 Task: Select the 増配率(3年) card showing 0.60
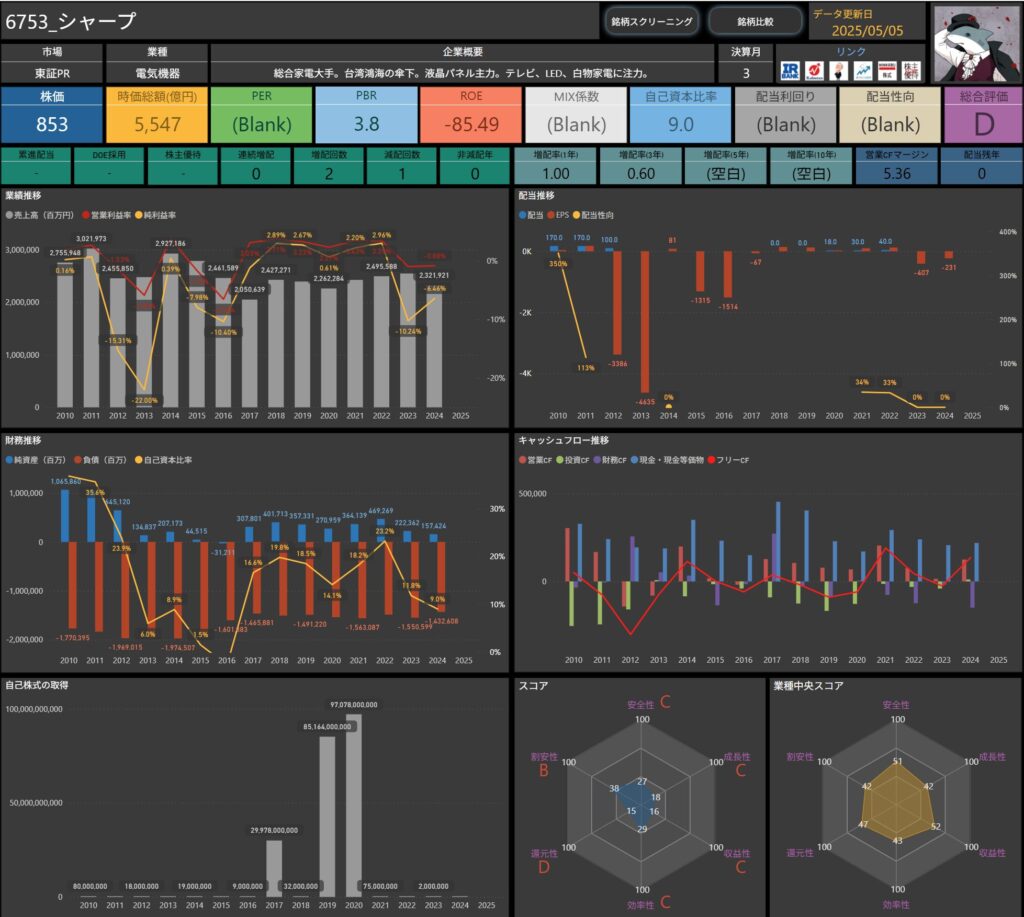click(641, 166)
